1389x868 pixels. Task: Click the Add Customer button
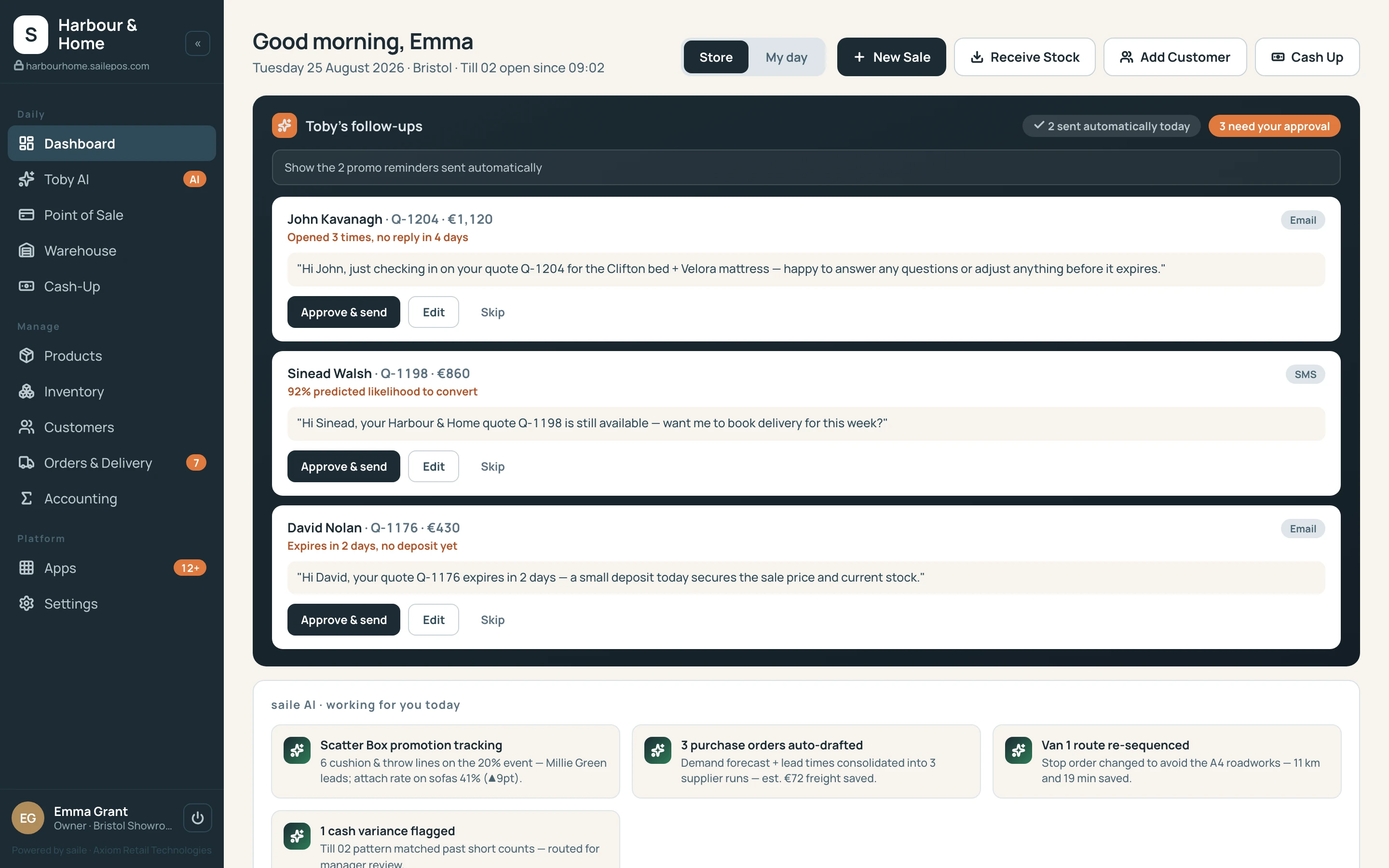click(1174, 57)
